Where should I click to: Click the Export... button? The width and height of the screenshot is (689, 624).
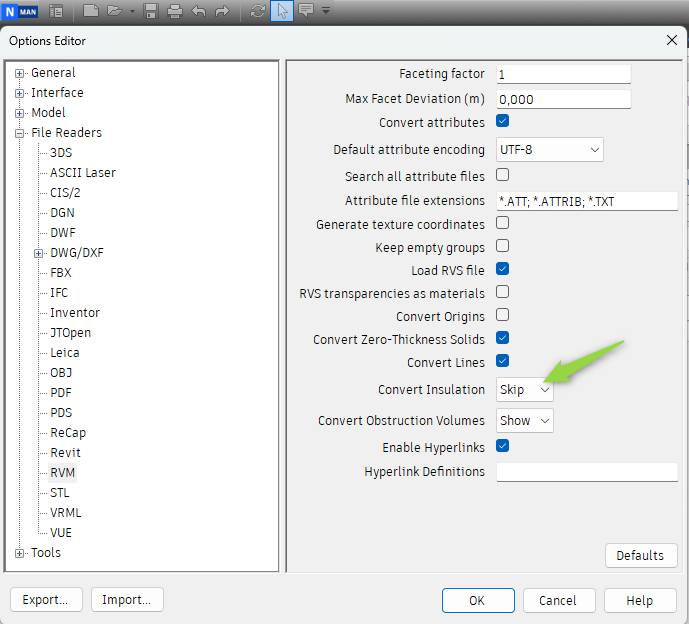[x=46, y=600]
